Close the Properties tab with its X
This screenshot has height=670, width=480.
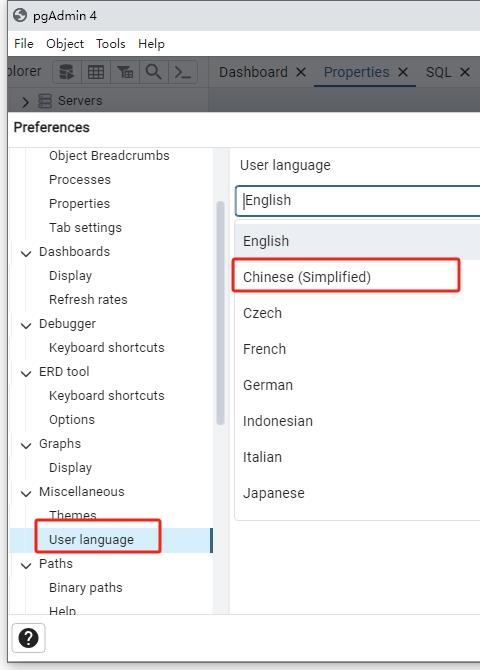click(x=403, y=72)
